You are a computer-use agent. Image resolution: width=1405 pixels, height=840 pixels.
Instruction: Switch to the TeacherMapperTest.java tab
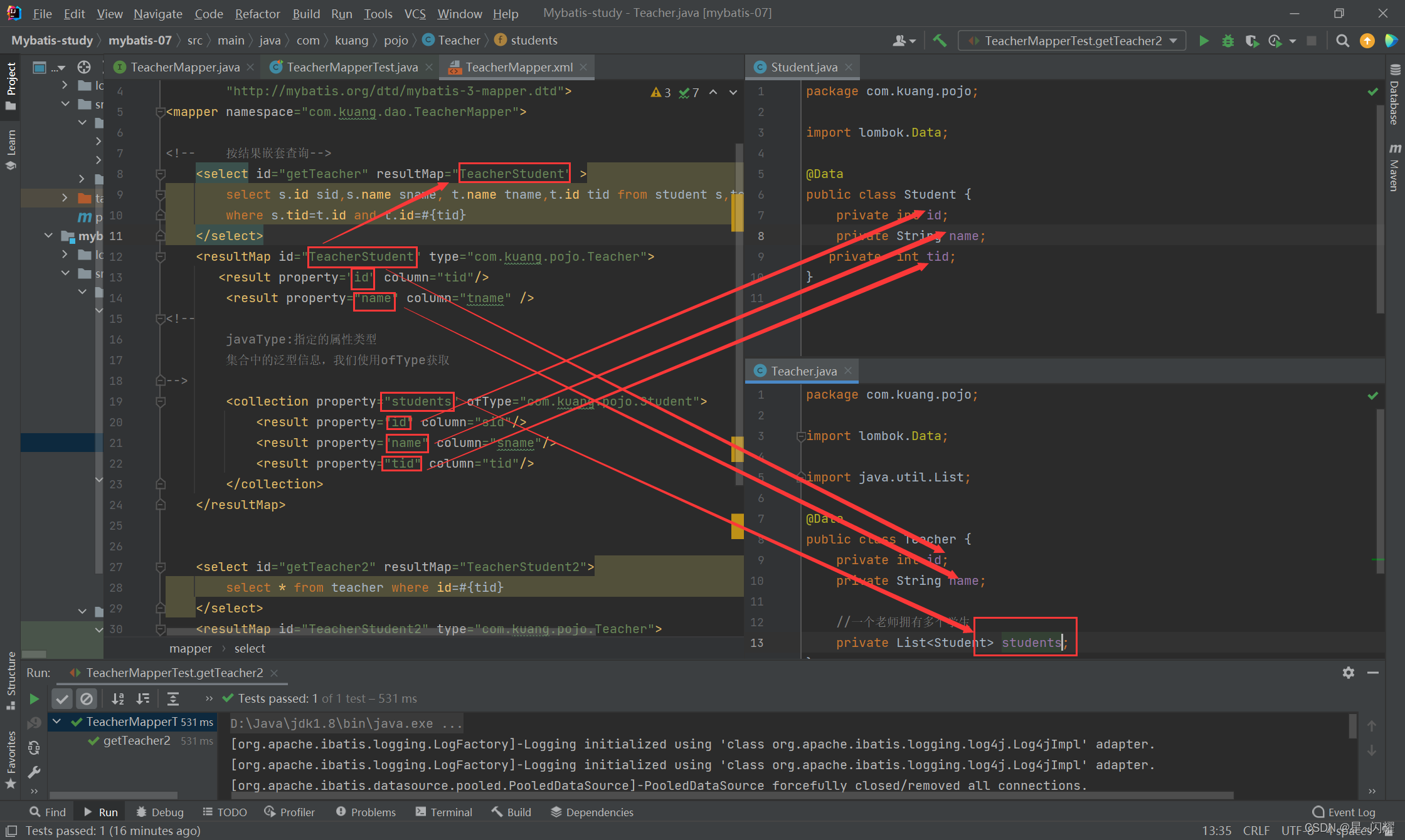(x=351, y=67)
